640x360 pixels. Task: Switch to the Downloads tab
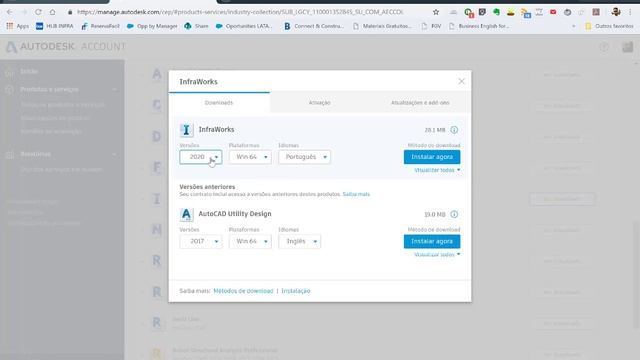[219, 103]
